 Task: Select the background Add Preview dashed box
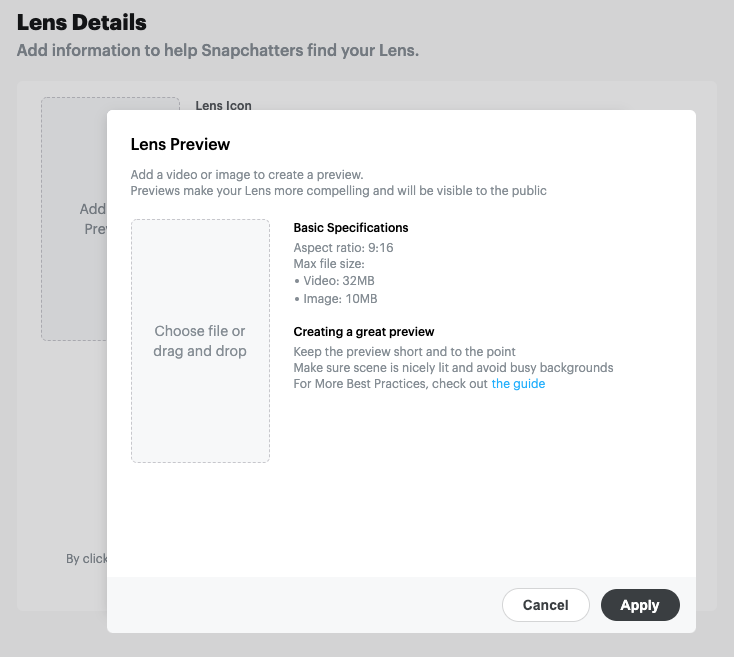click(x=75, y=218)
